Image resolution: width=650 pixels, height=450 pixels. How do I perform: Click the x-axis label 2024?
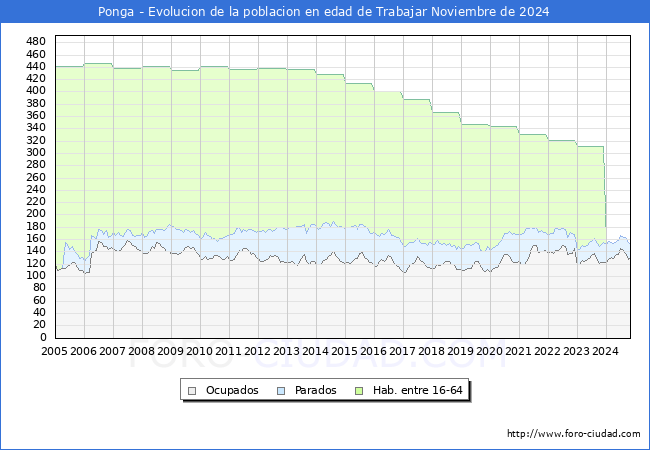click(606, 351)
